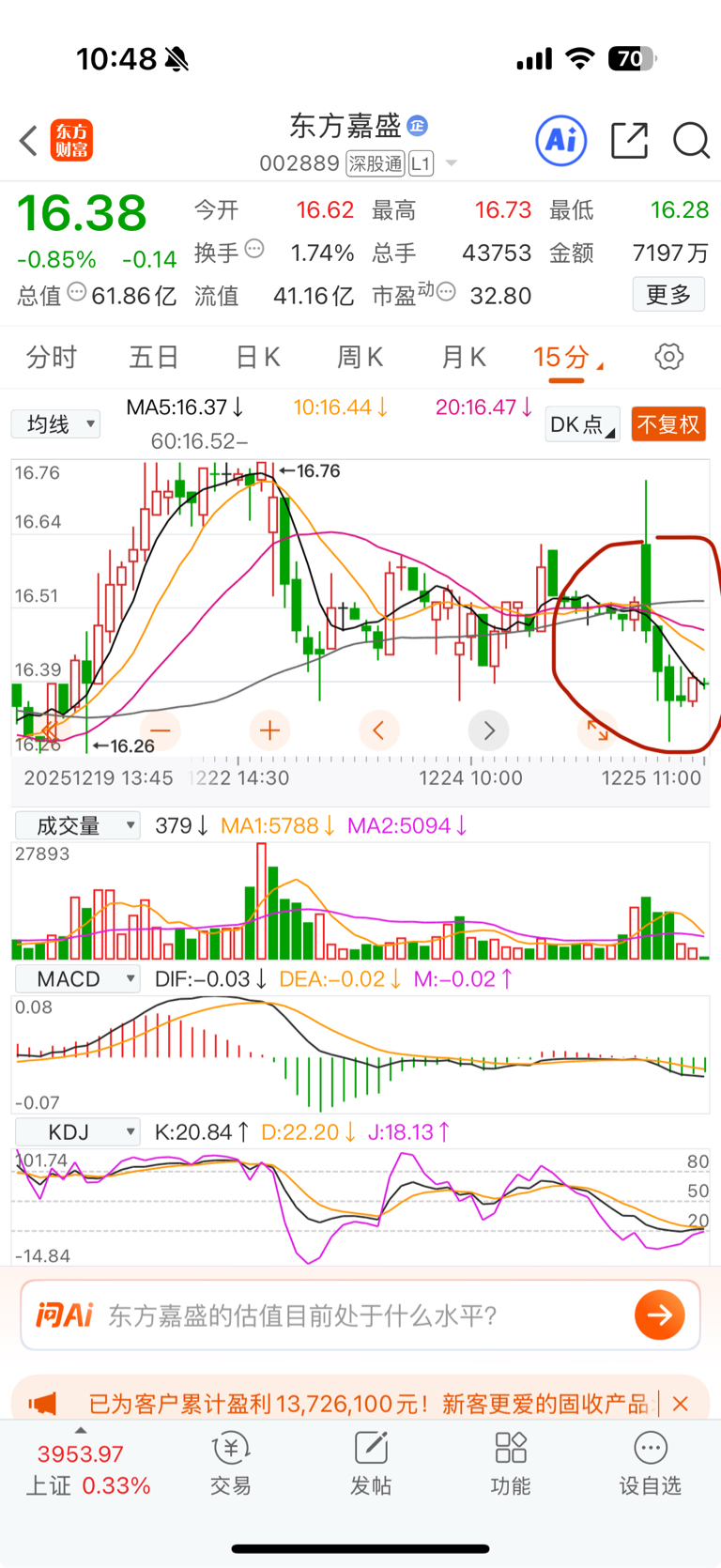Tap the 60:16.52 moving average value

click(x=199, y=441)
